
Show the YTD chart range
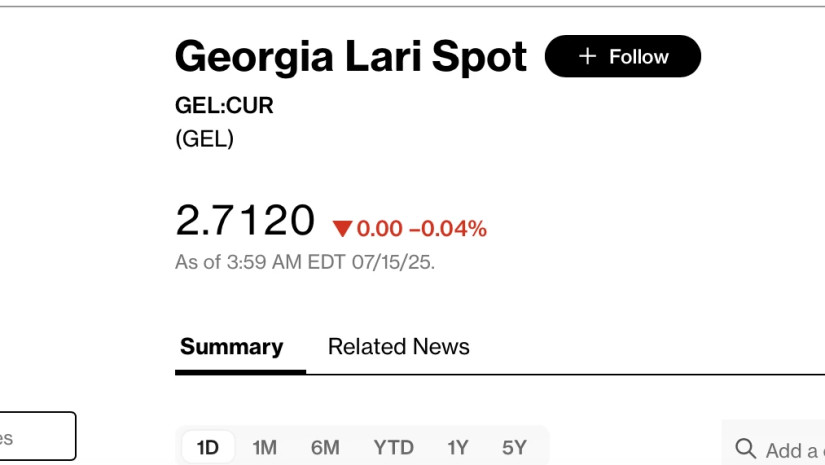[394, 448]
